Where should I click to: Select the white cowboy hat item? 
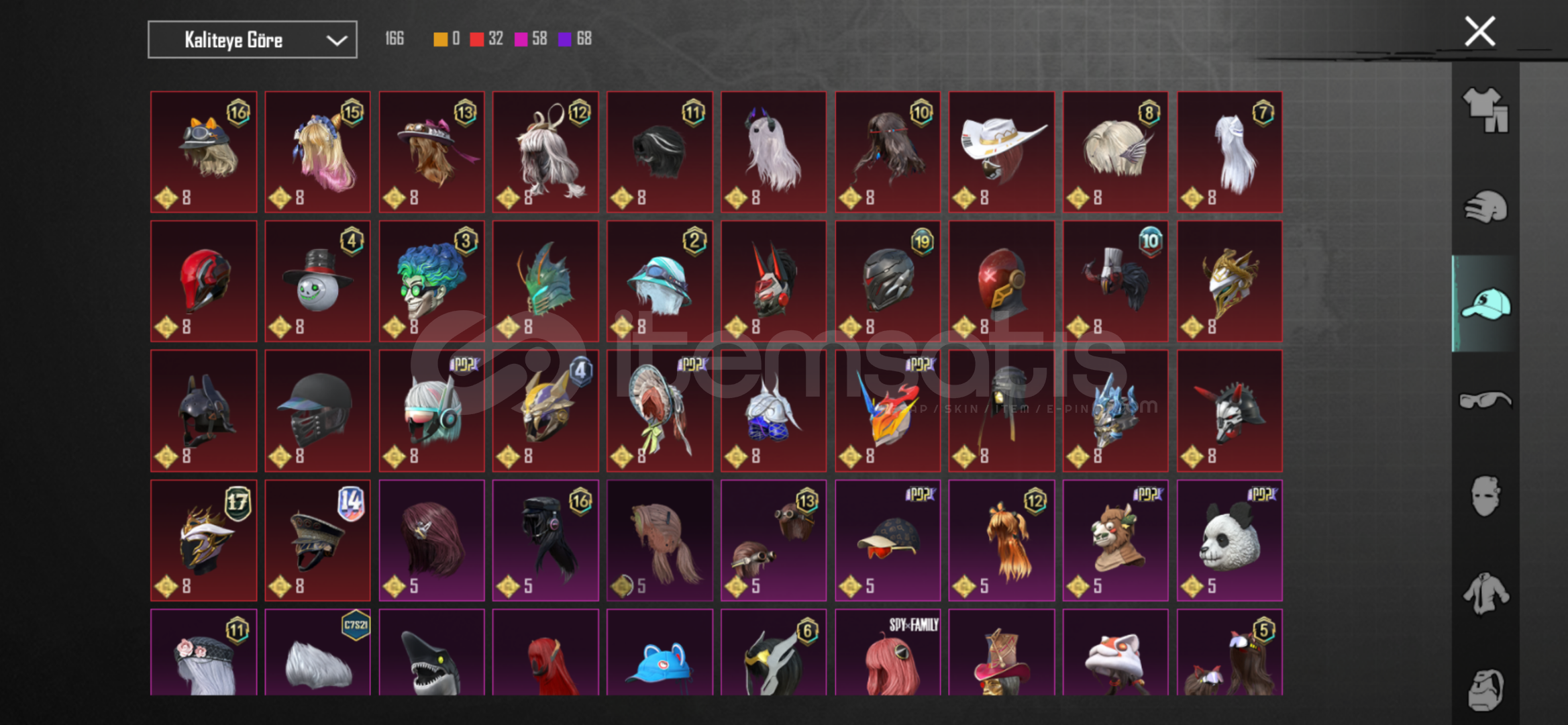click(1001, 152)
